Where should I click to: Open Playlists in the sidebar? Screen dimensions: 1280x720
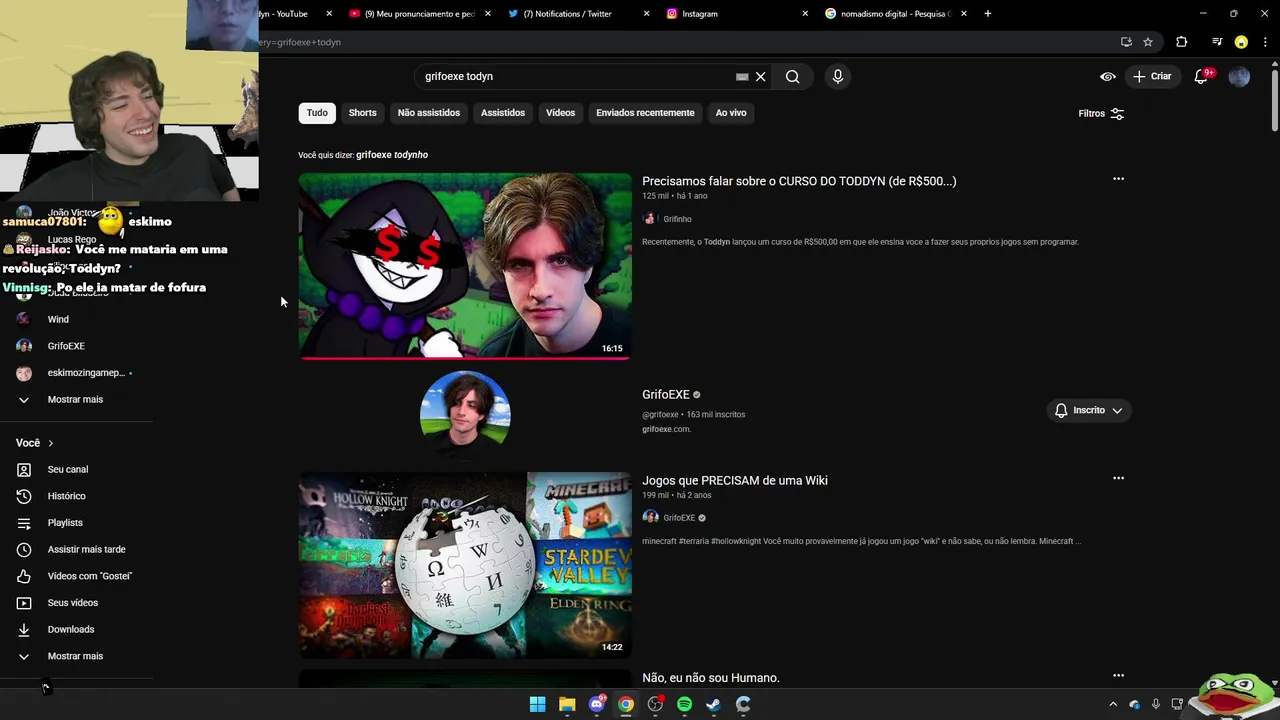pos(65,523)
